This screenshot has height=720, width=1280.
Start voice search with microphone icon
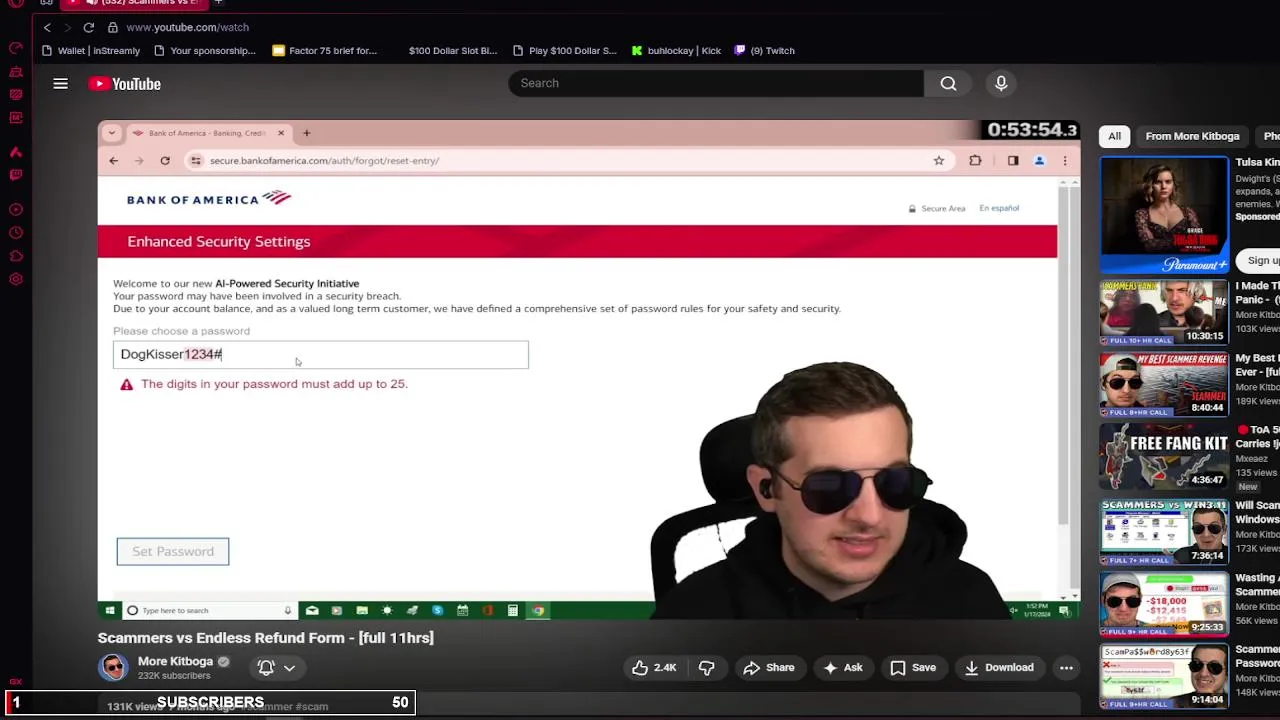pos(1001,84)
